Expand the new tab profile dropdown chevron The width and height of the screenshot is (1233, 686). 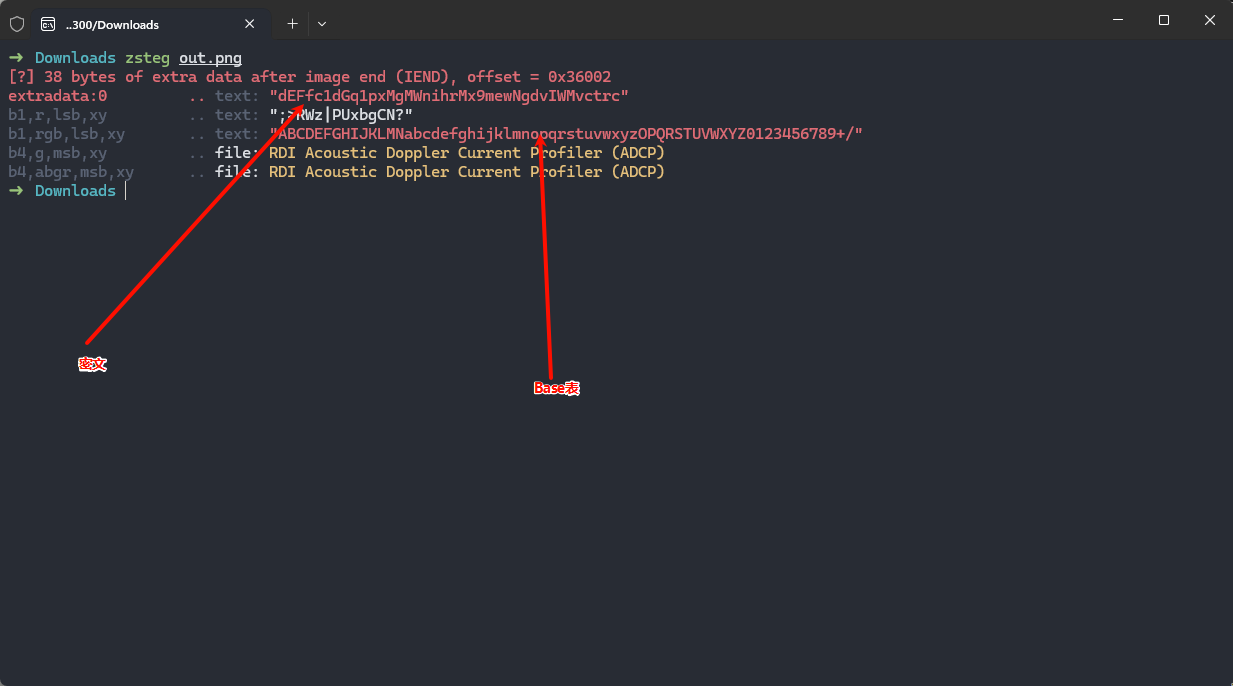click(x=322, y=24)
